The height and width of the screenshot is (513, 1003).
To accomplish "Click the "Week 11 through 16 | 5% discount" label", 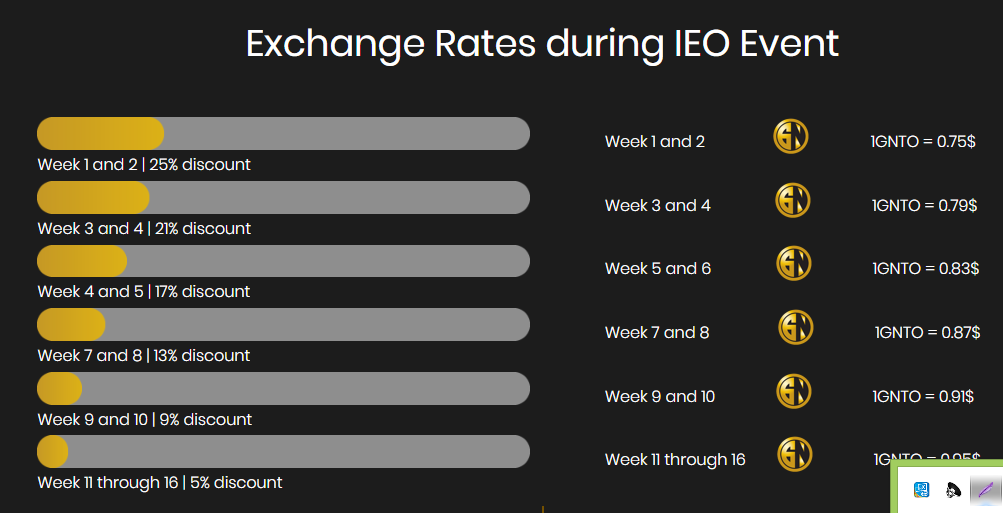I will 160,483.
